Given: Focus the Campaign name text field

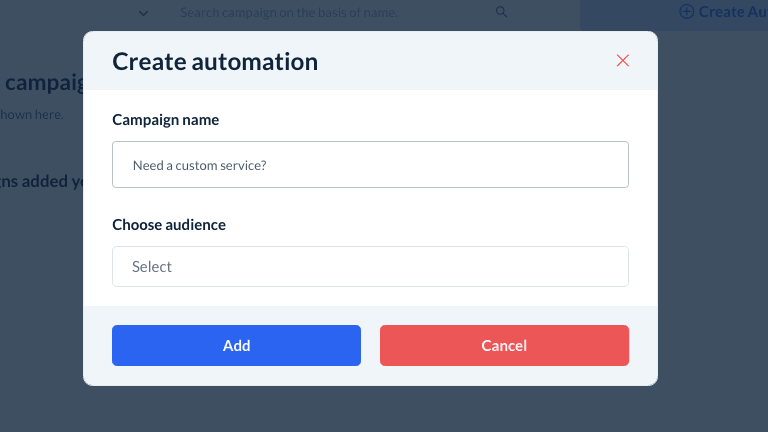Looking at the screenshot, I should (370, 165).
